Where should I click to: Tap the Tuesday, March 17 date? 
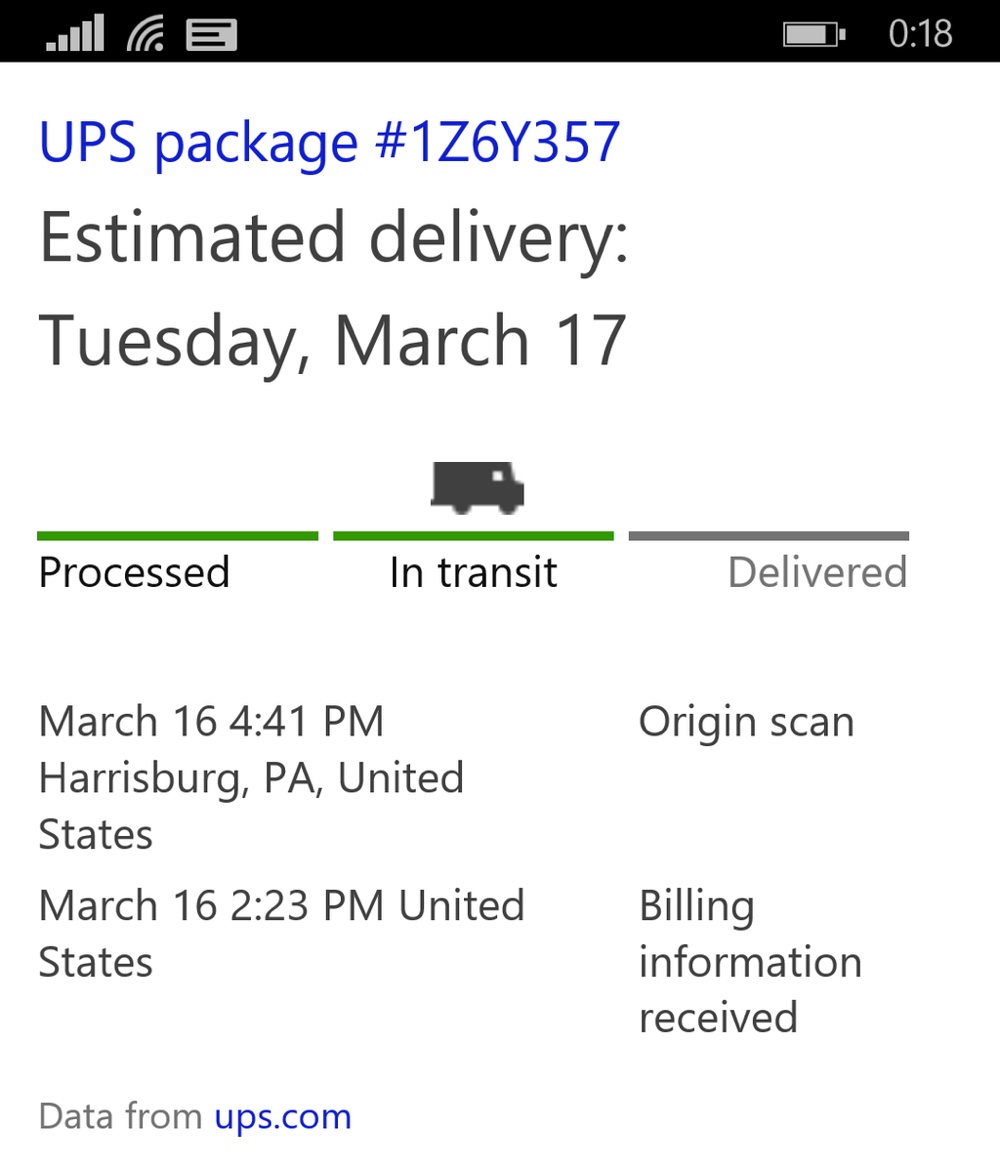coord(332,340)
